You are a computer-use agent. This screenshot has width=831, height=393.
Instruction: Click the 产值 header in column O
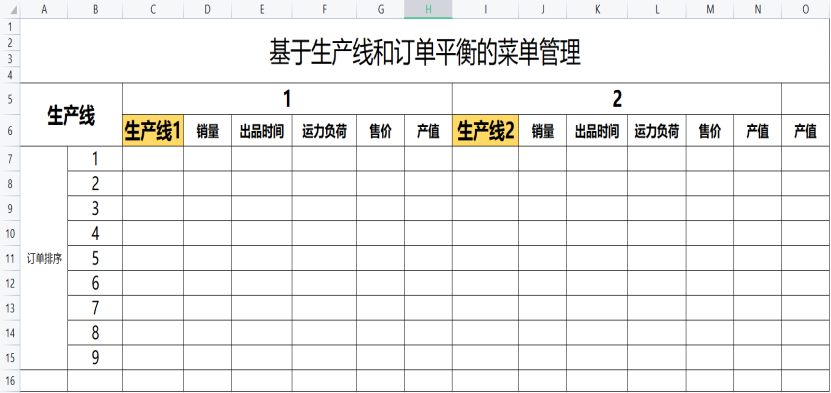pyautogui.click(x=806, y=130)
